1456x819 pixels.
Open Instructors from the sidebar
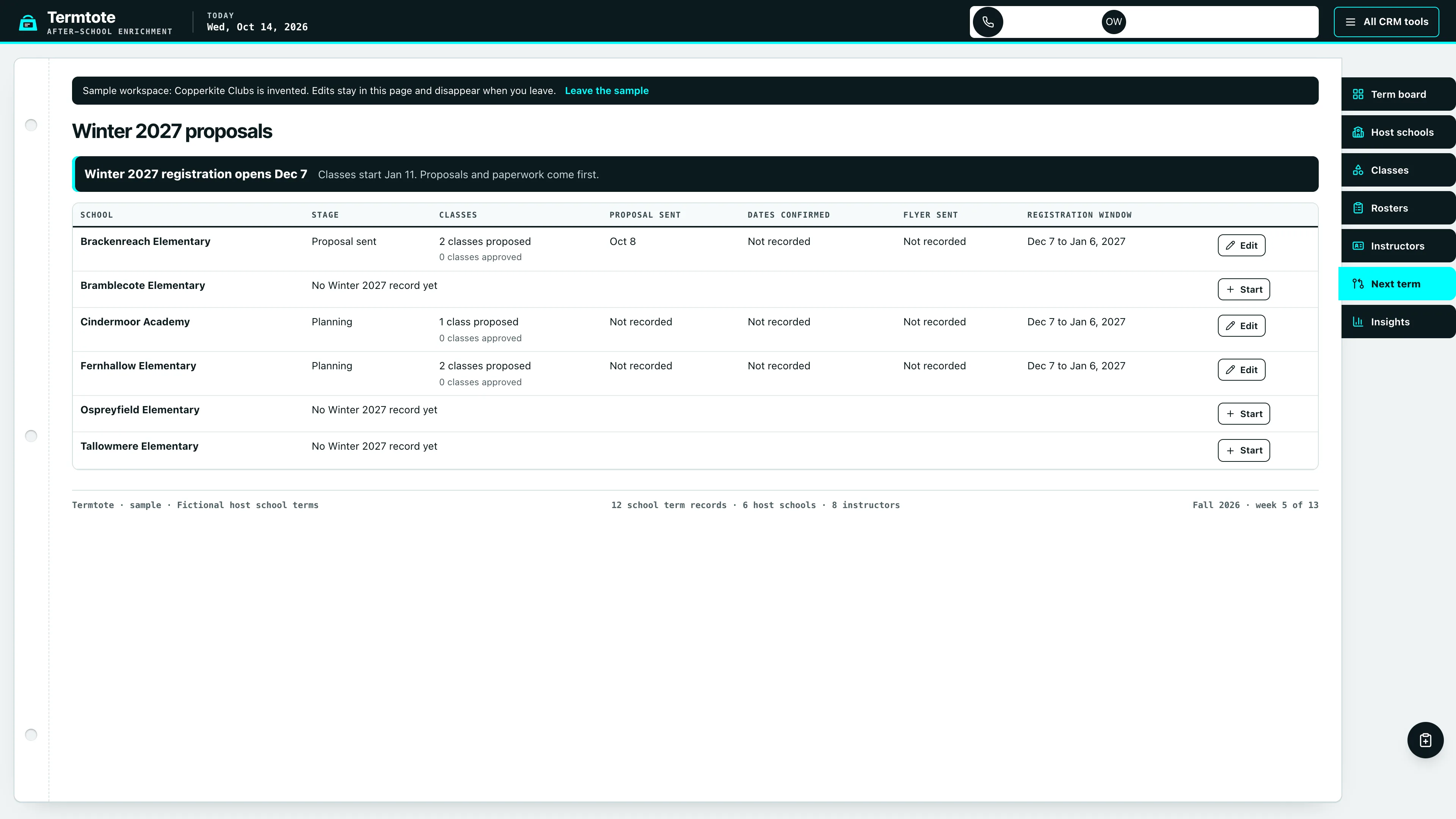[1398, 246]
